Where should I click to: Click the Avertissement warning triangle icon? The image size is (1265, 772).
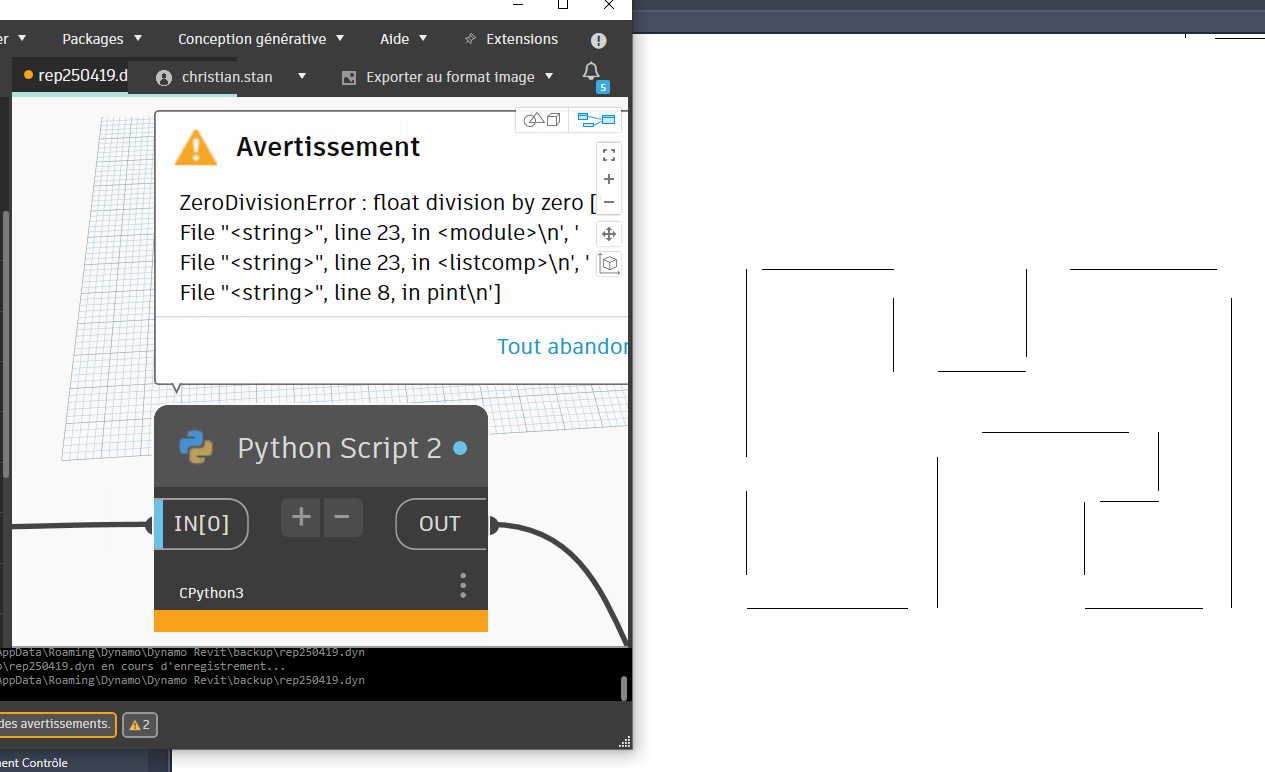coord(196,148)
